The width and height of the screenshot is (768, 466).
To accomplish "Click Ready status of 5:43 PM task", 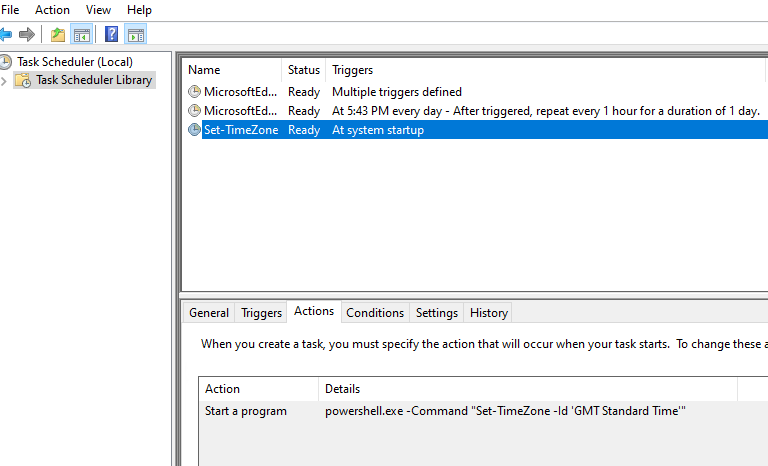I will (x=304, y=111).
